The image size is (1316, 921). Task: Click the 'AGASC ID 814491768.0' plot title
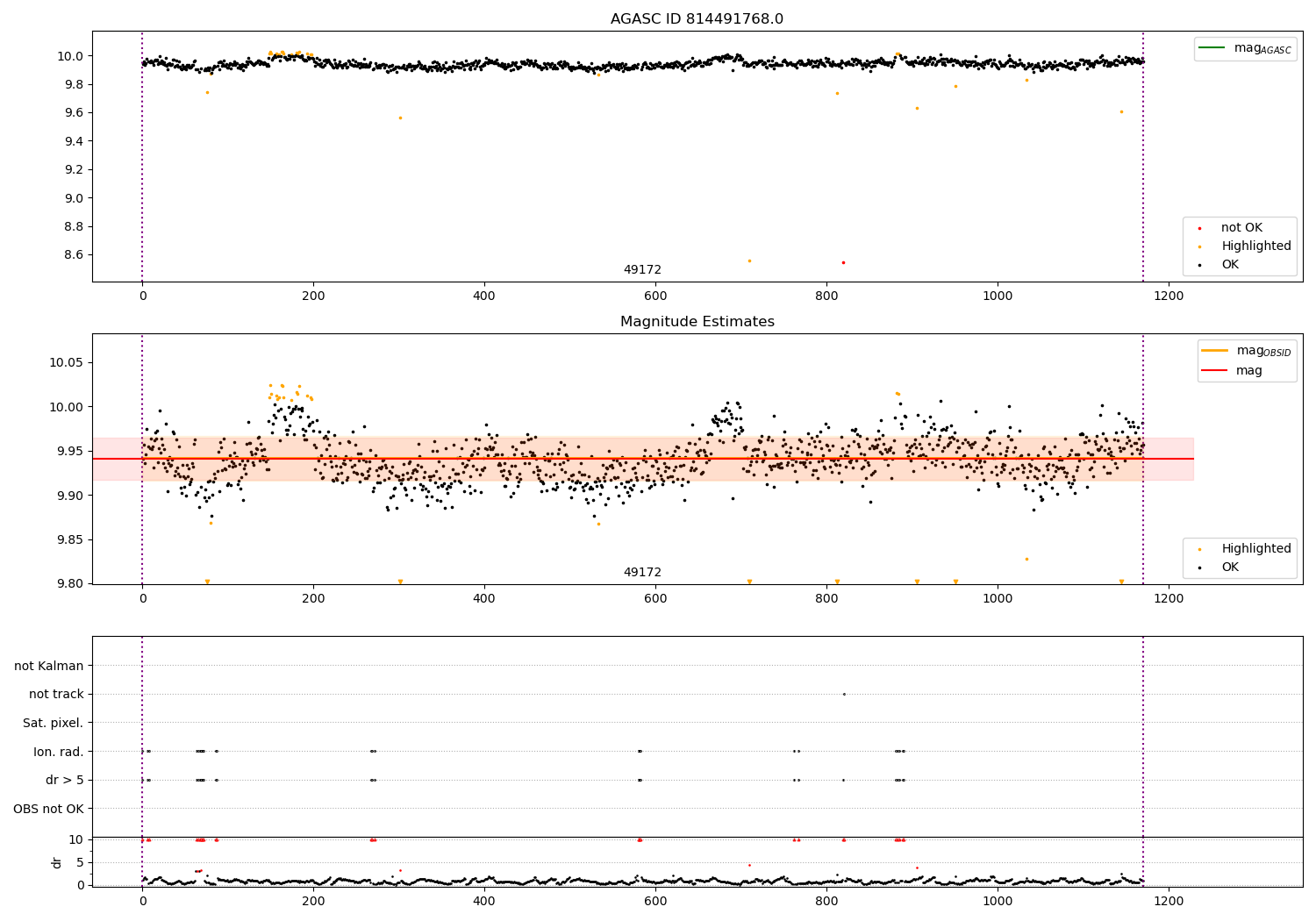(x=697, y=19)
